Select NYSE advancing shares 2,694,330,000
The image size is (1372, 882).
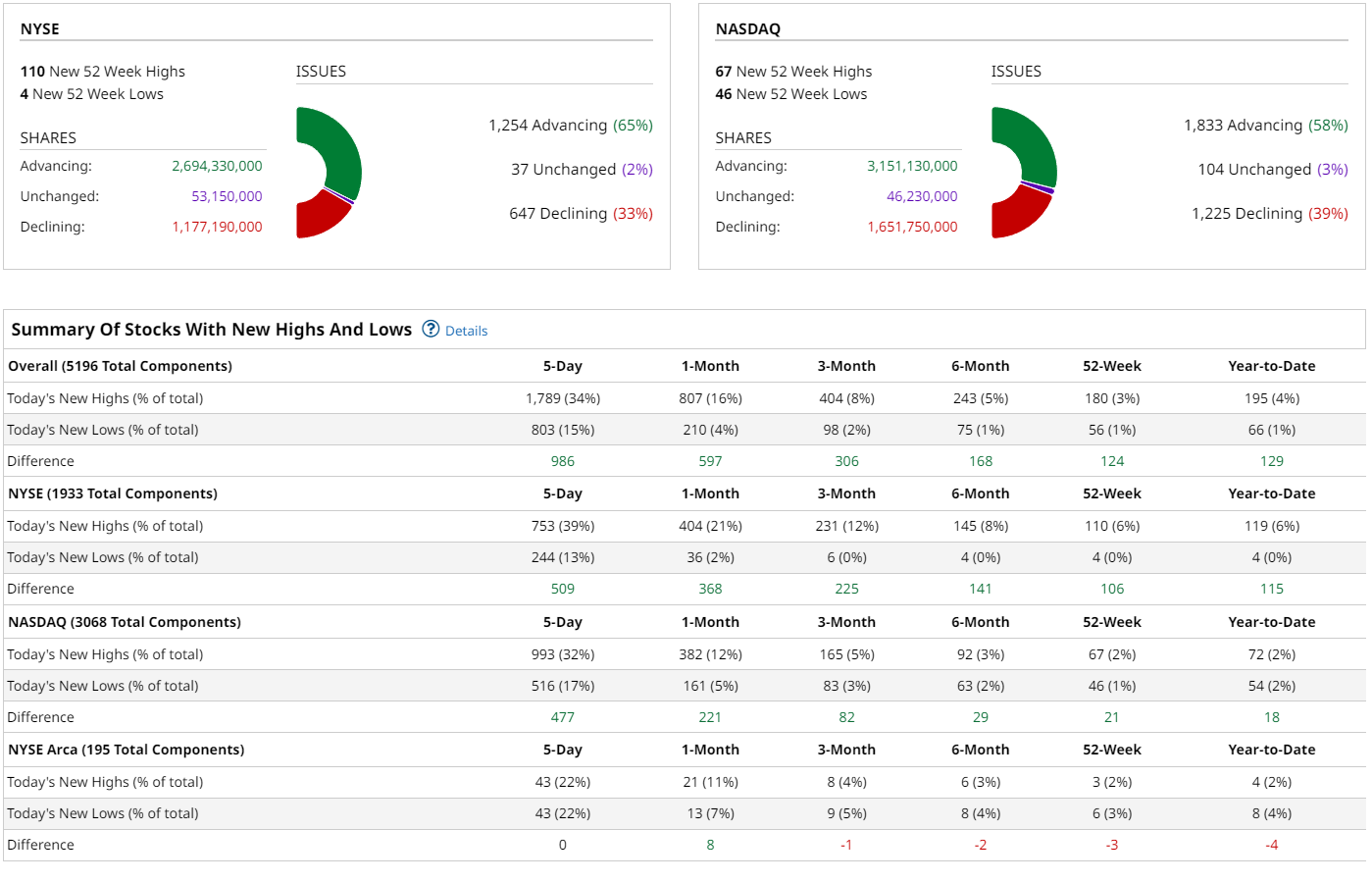point(217,166)
